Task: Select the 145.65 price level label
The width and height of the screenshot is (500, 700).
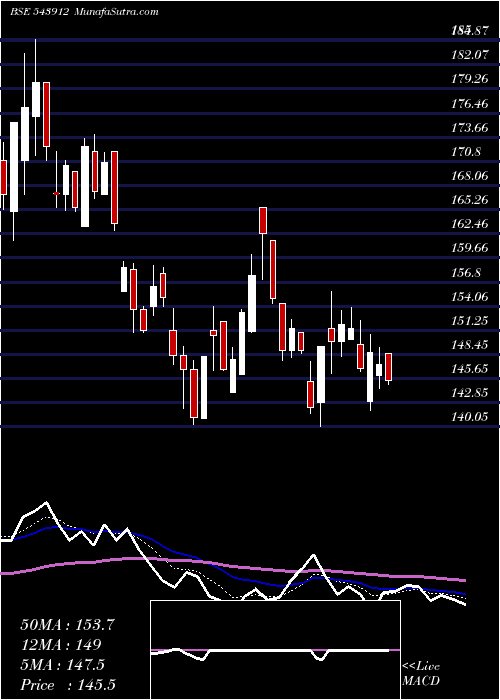Action: tap(469, 369)
